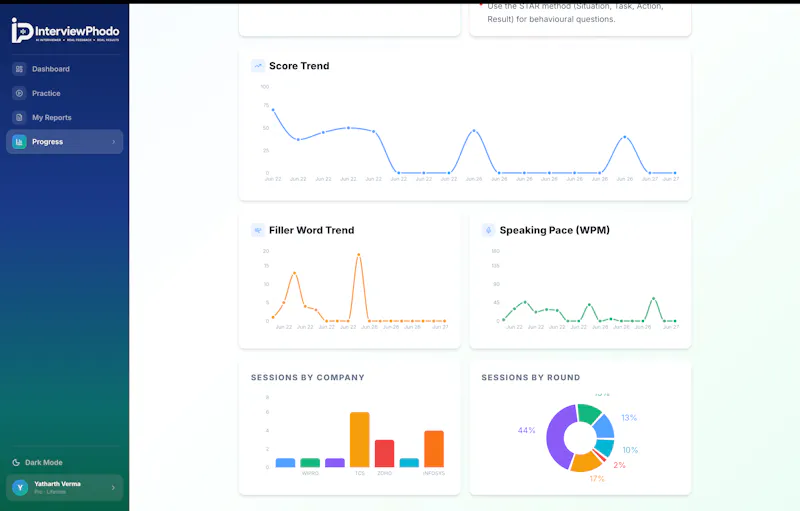
Task: Click the ZOHO axis label
Action: pos(385,473)
